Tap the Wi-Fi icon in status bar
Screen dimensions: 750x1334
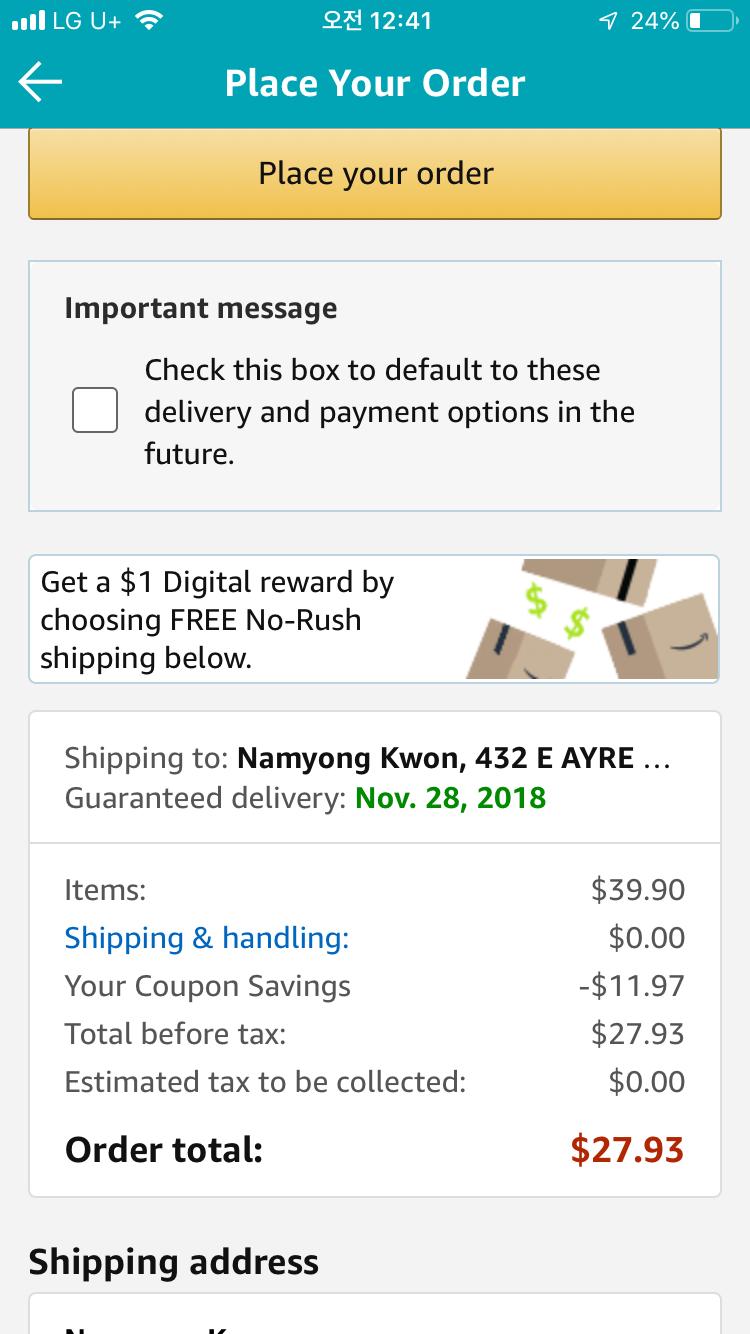click(150, 21)
